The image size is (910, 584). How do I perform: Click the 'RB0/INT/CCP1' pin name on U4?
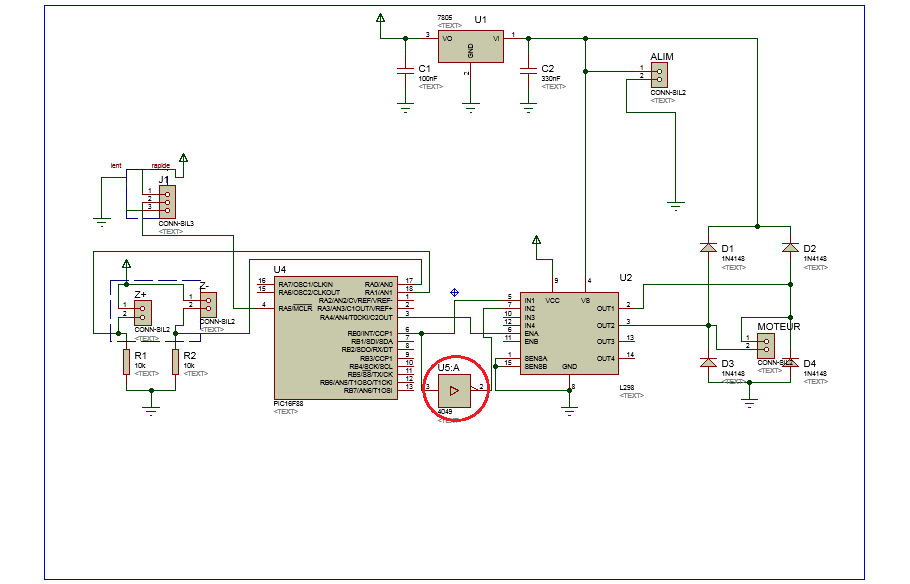(370, 334)
